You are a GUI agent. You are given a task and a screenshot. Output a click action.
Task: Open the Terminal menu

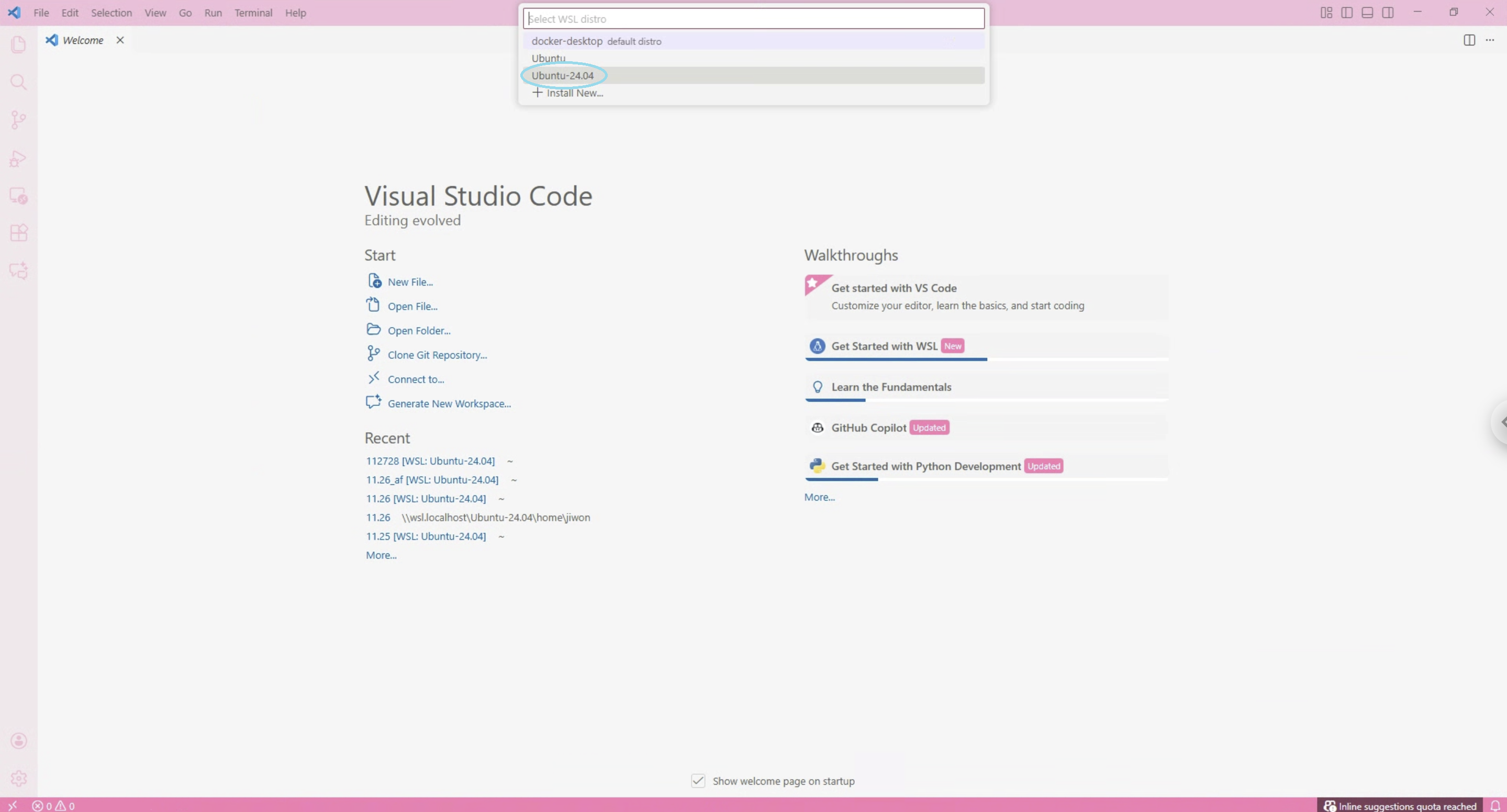pos(253,12)
